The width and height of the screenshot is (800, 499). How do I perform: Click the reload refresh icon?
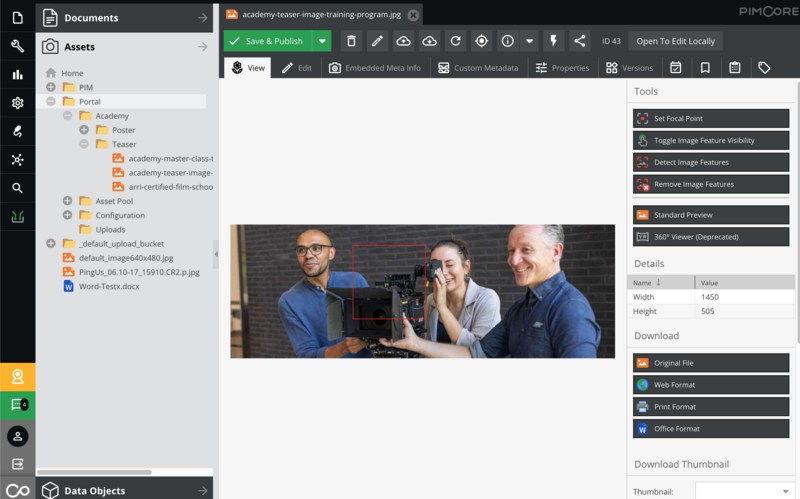point(455,41)
